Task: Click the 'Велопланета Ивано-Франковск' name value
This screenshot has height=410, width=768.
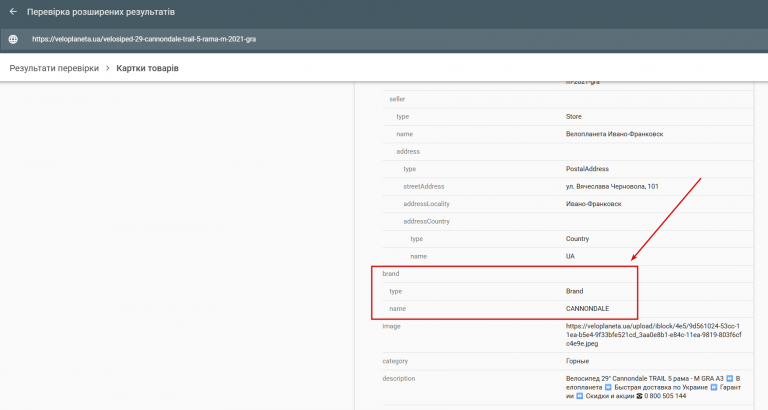Action: coord(614,134)
